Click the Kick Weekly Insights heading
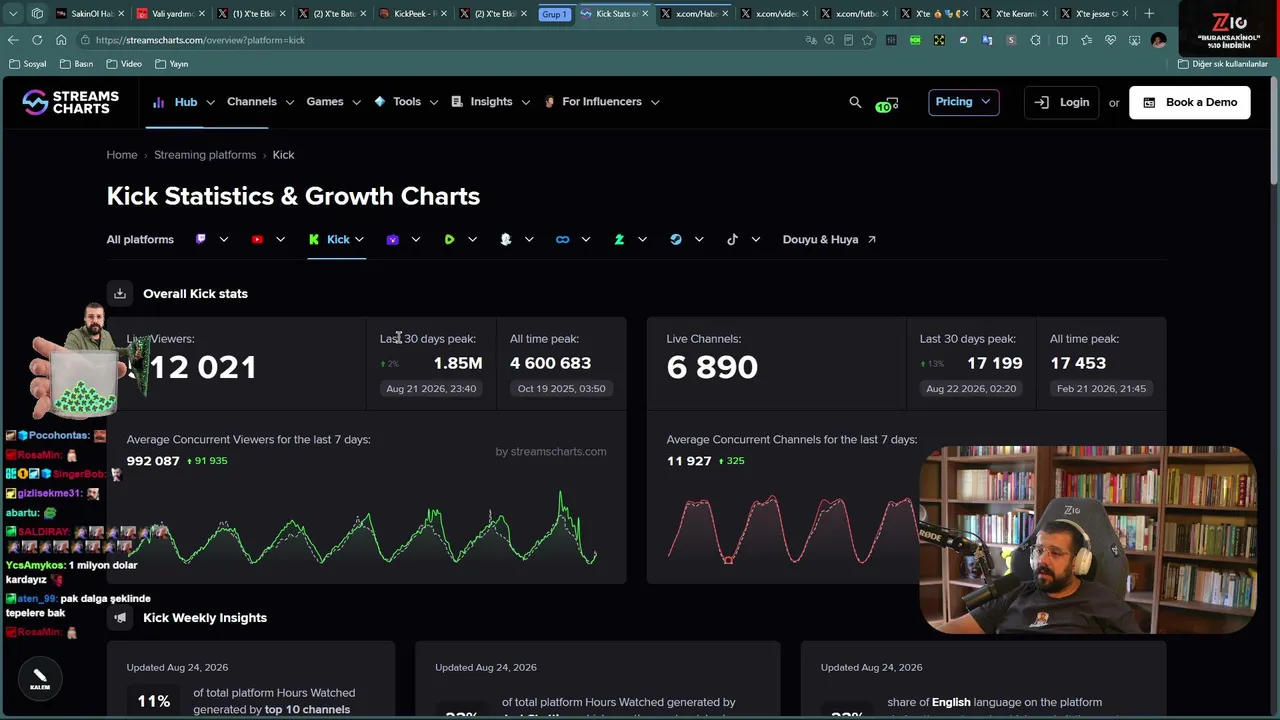 205,618
